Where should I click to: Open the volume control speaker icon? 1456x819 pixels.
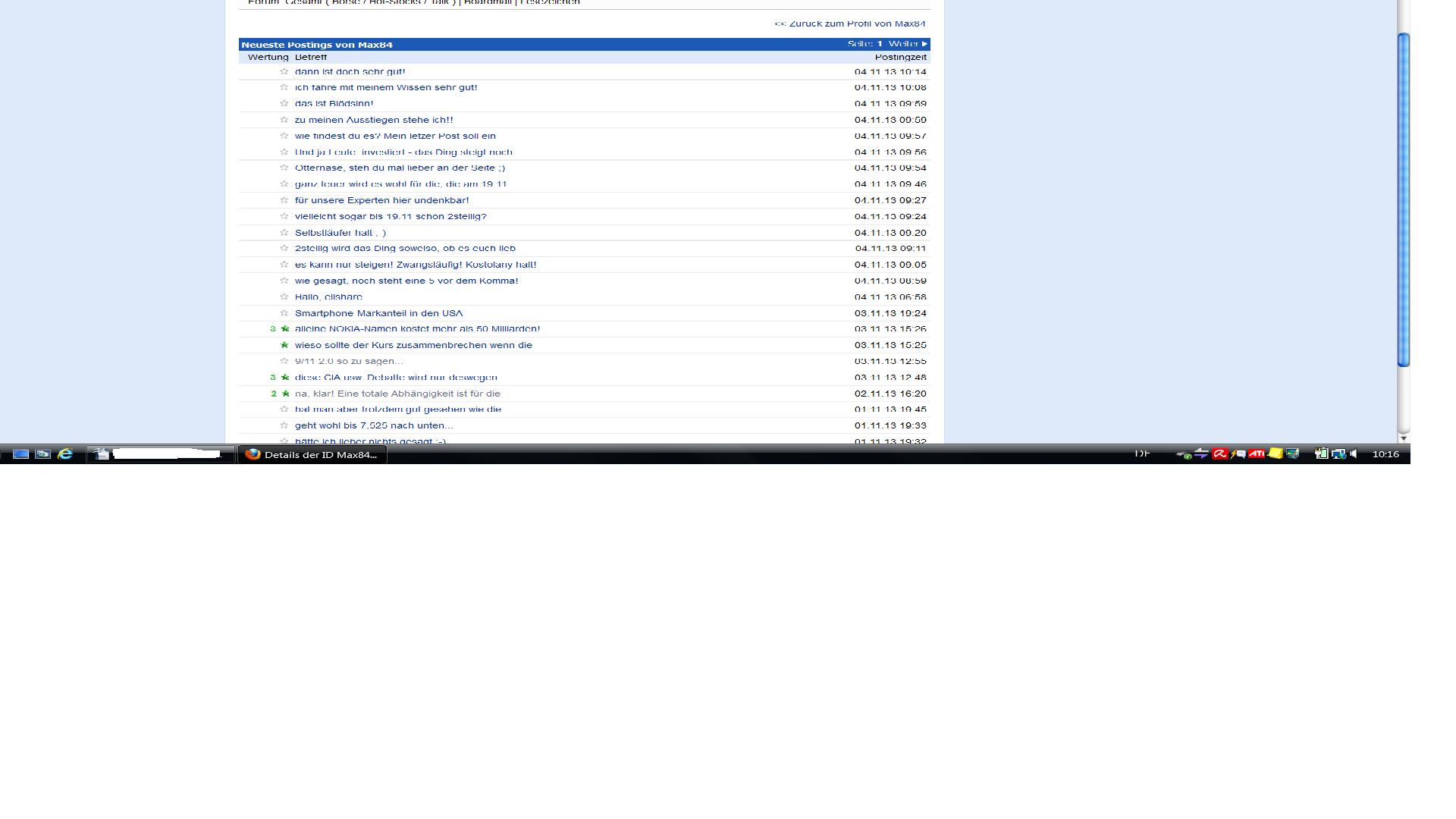pyautogui.click(x=1354, y=454)
